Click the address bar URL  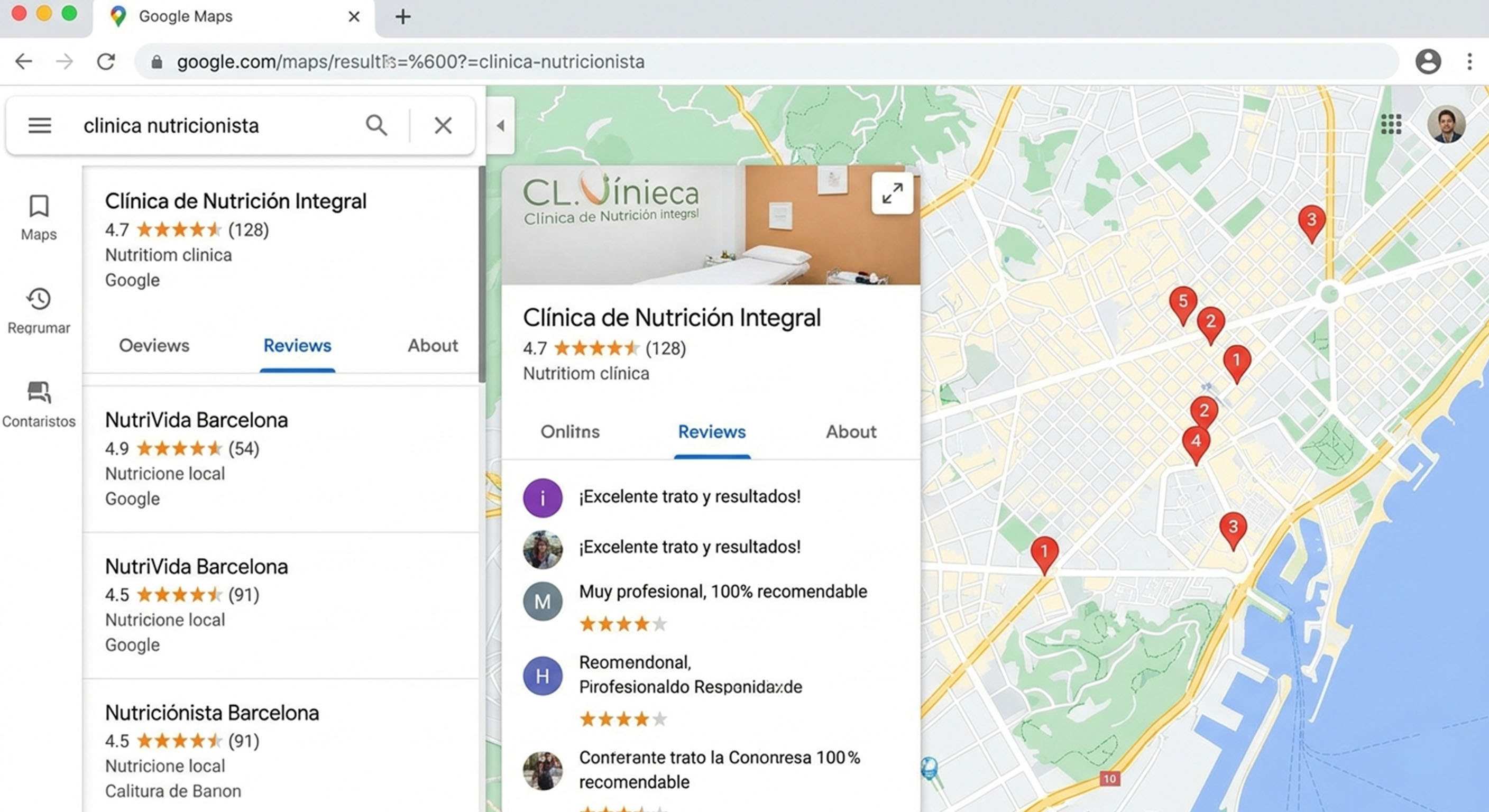[410, 62]
